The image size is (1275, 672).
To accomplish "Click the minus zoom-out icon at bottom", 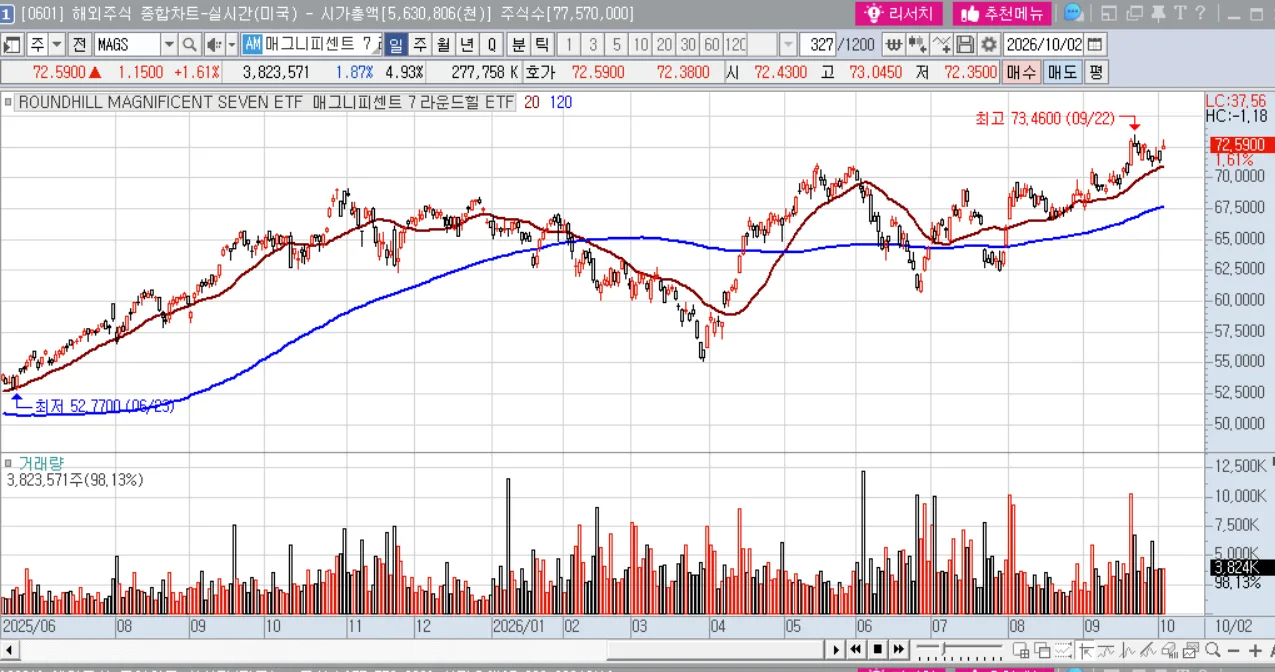I will 1231,650.
